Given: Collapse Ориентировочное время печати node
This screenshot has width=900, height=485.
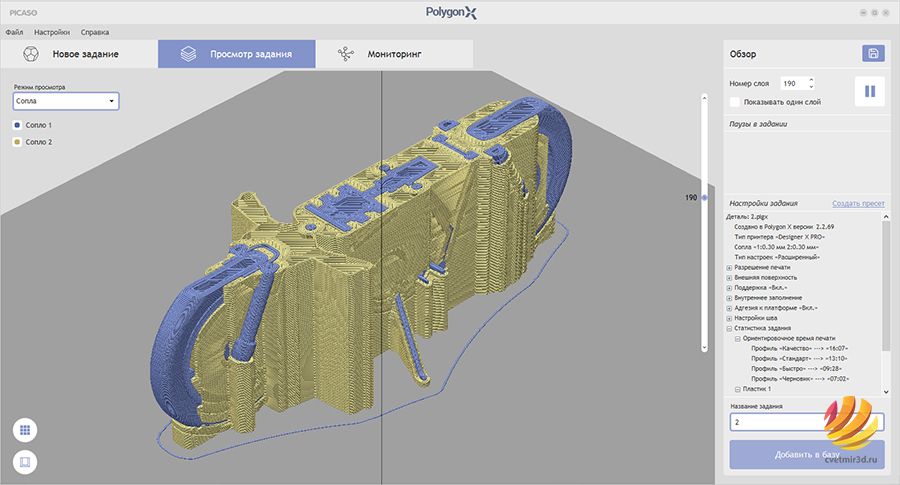Looking at the screenshot, I should pos(738,339).
